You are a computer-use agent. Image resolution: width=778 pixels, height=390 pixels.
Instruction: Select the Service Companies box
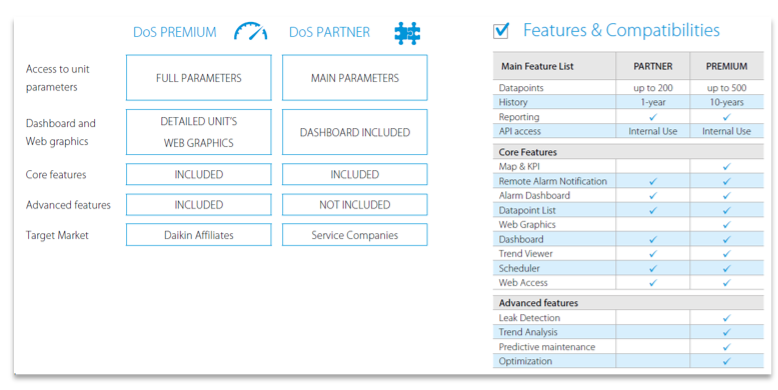pyautogui.click(x=355, y=235)
